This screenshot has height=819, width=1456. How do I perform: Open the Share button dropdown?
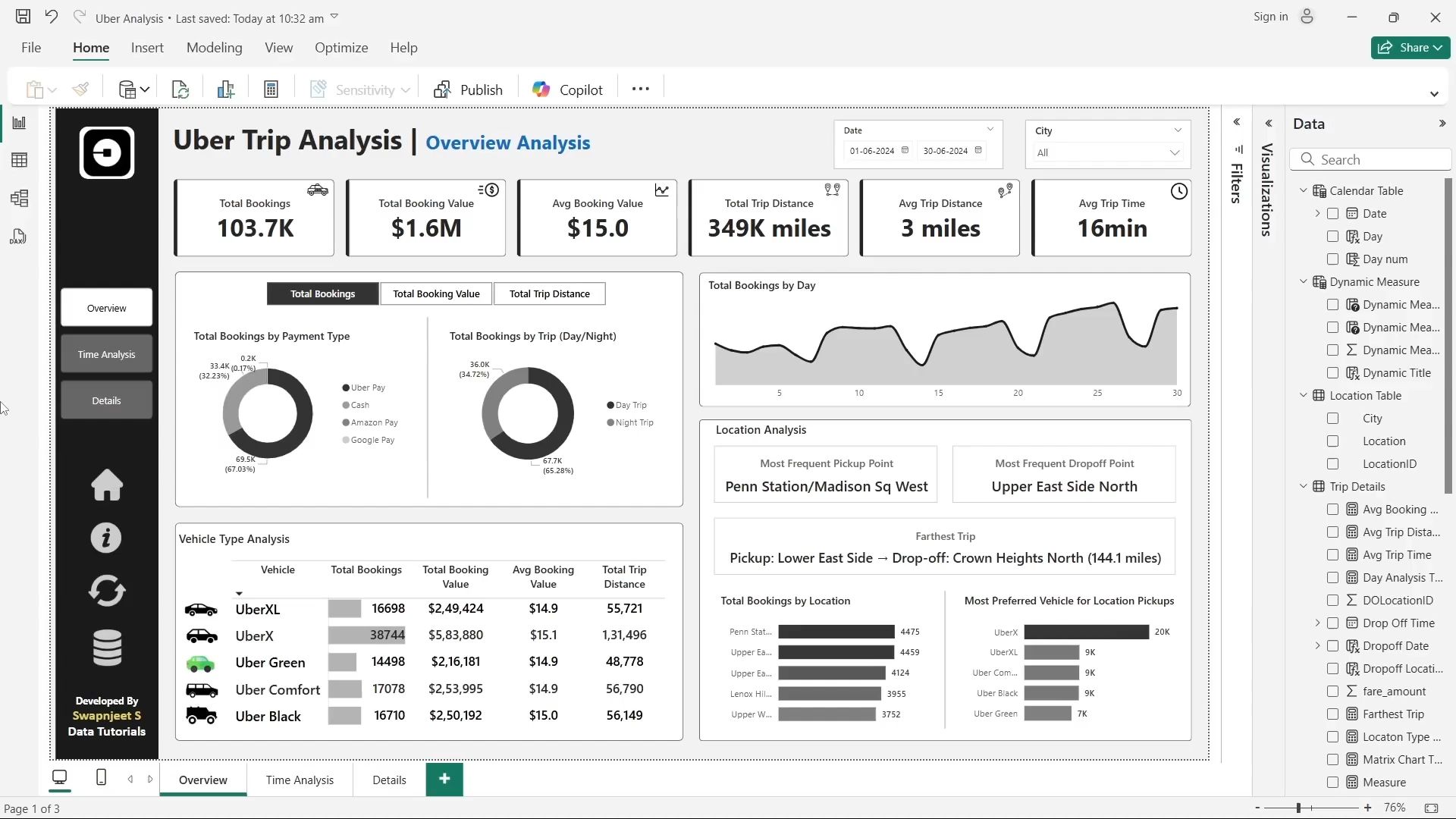(1410, 47)
